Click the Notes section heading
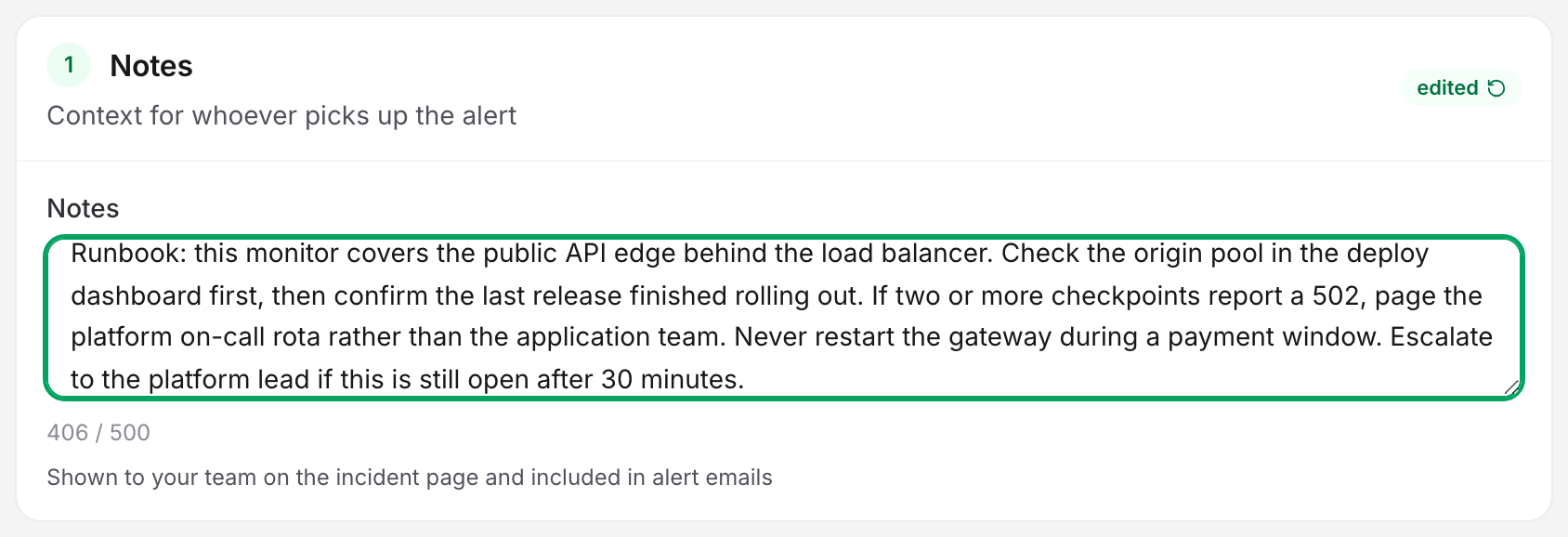The height and width of the screenshot is (537, 1568). point(151,66)
